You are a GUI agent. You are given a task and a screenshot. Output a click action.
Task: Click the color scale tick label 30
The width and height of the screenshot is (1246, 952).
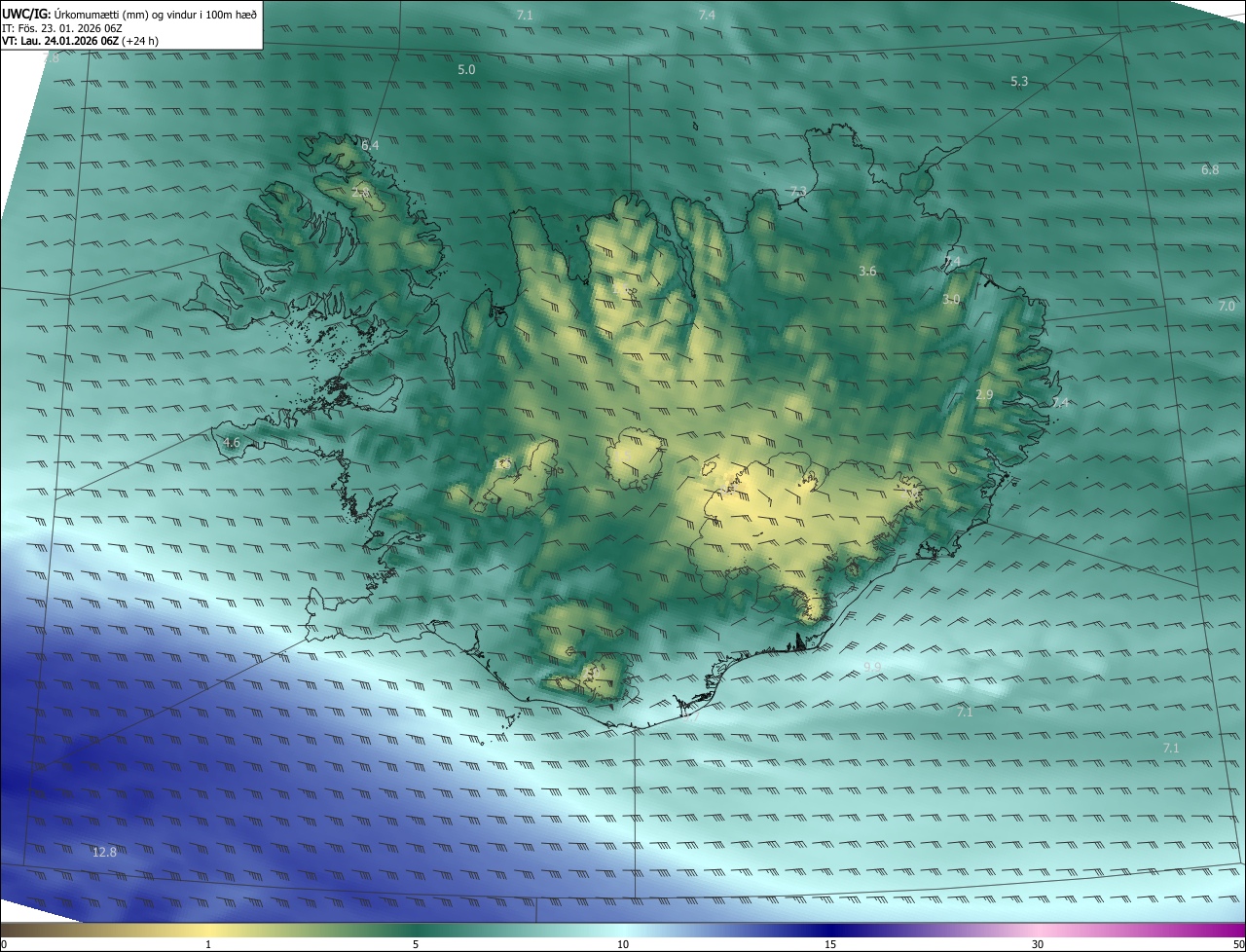1038,944
